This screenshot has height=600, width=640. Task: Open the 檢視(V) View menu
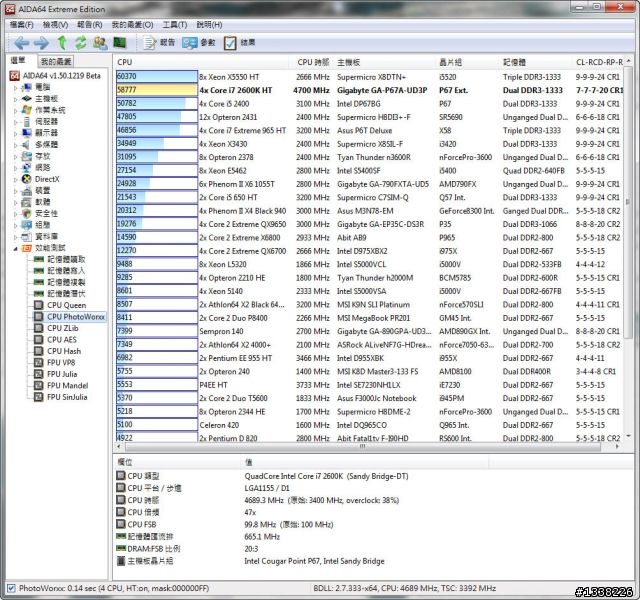[x=56, y=25]
